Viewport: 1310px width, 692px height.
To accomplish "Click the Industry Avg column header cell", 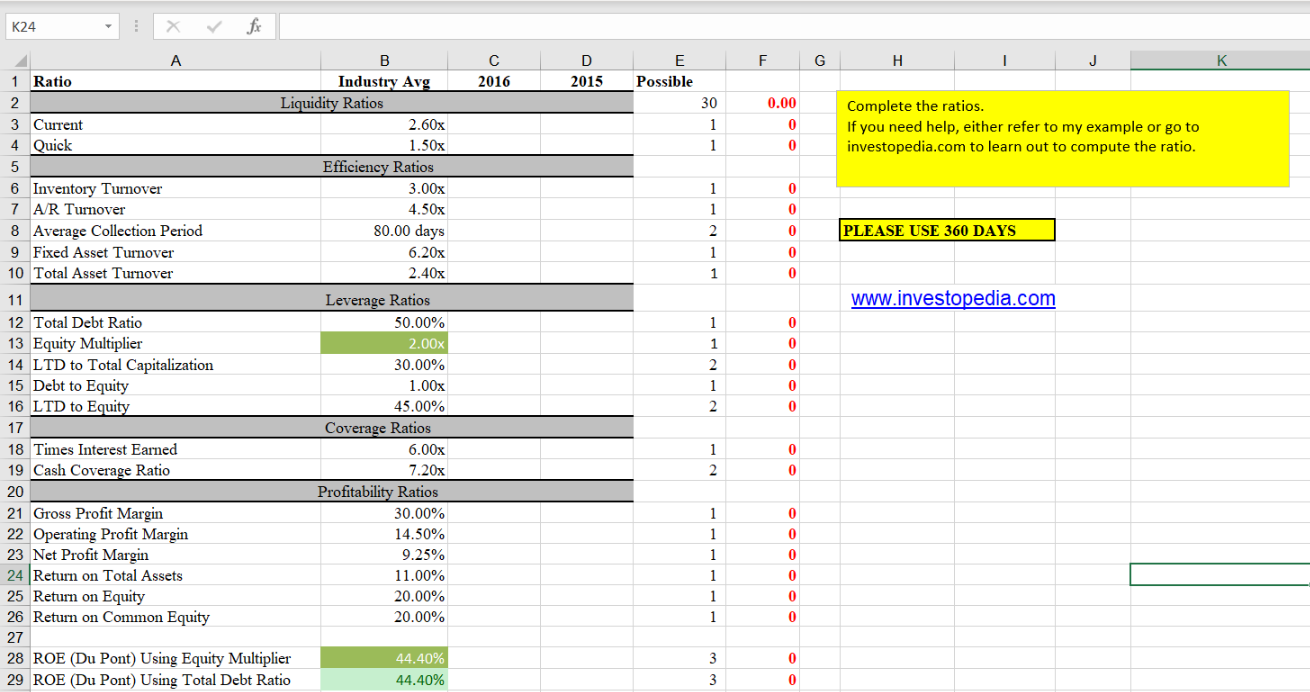I will click(x=384, y=81).
